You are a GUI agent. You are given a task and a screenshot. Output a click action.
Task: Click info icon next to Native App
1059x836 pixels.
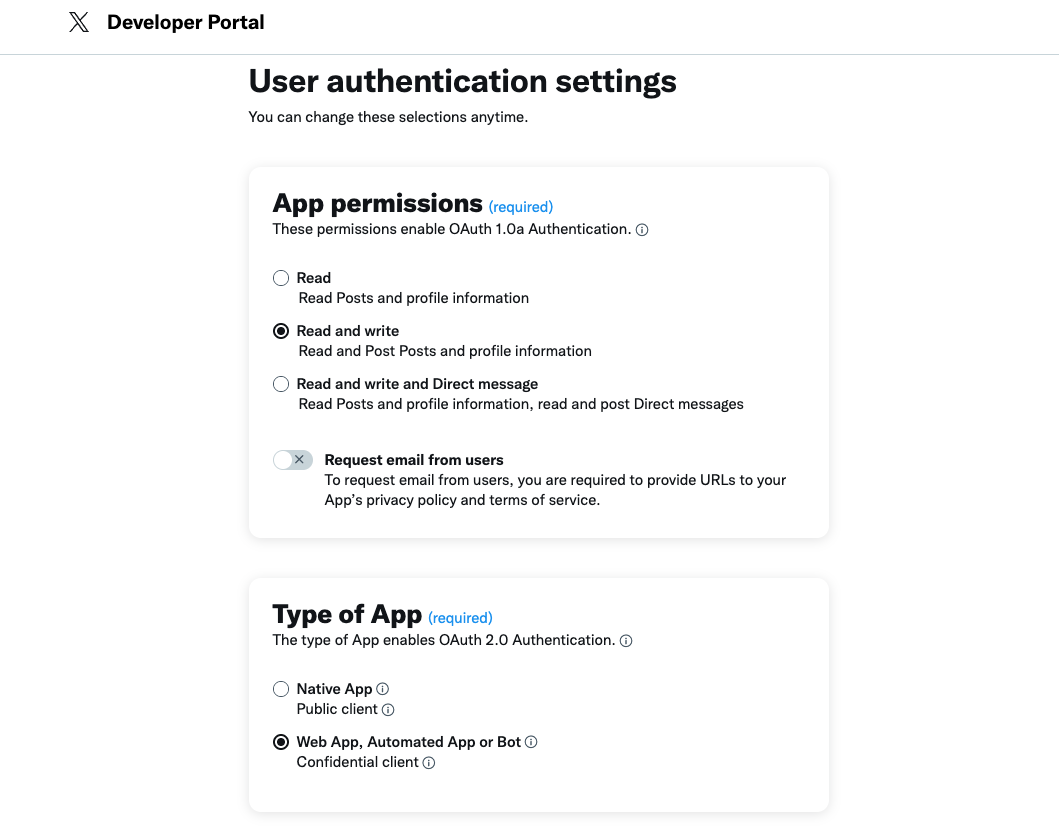pos(382,689)
